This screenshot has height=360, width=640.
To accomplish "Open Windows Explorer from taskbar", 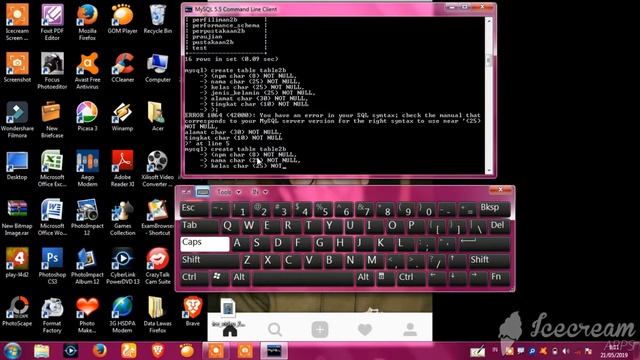I will pos(42,351).
